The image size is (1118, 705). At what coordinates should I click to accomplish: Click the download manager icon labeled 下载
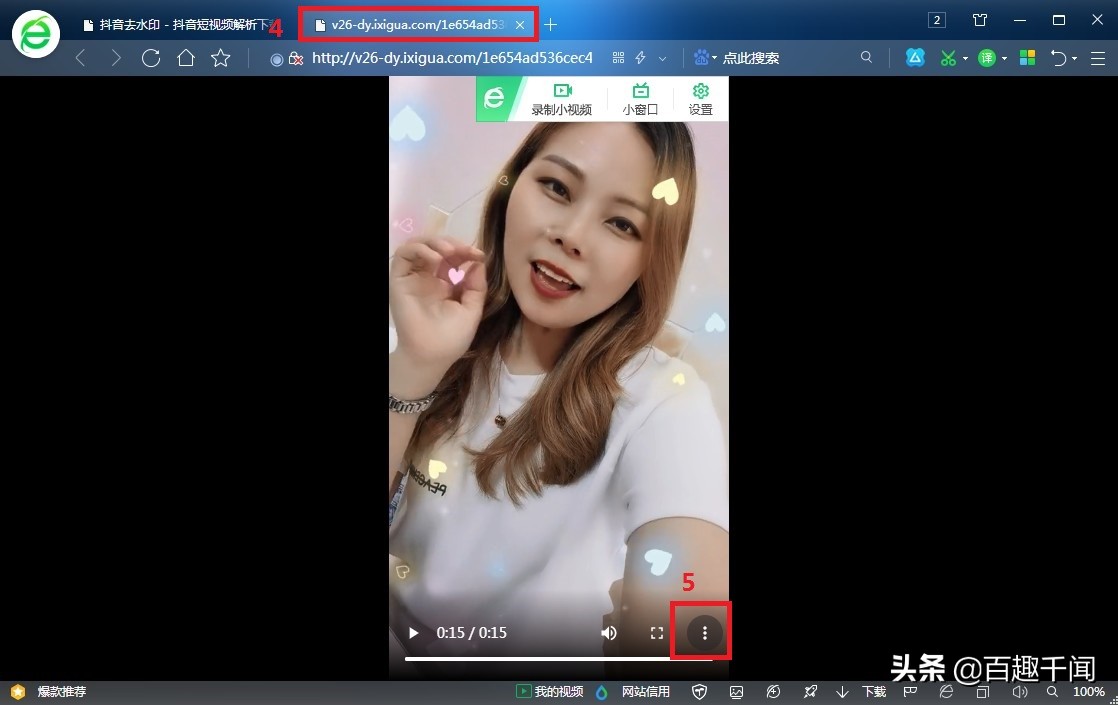pyautogui.click(x=866, y=691)
